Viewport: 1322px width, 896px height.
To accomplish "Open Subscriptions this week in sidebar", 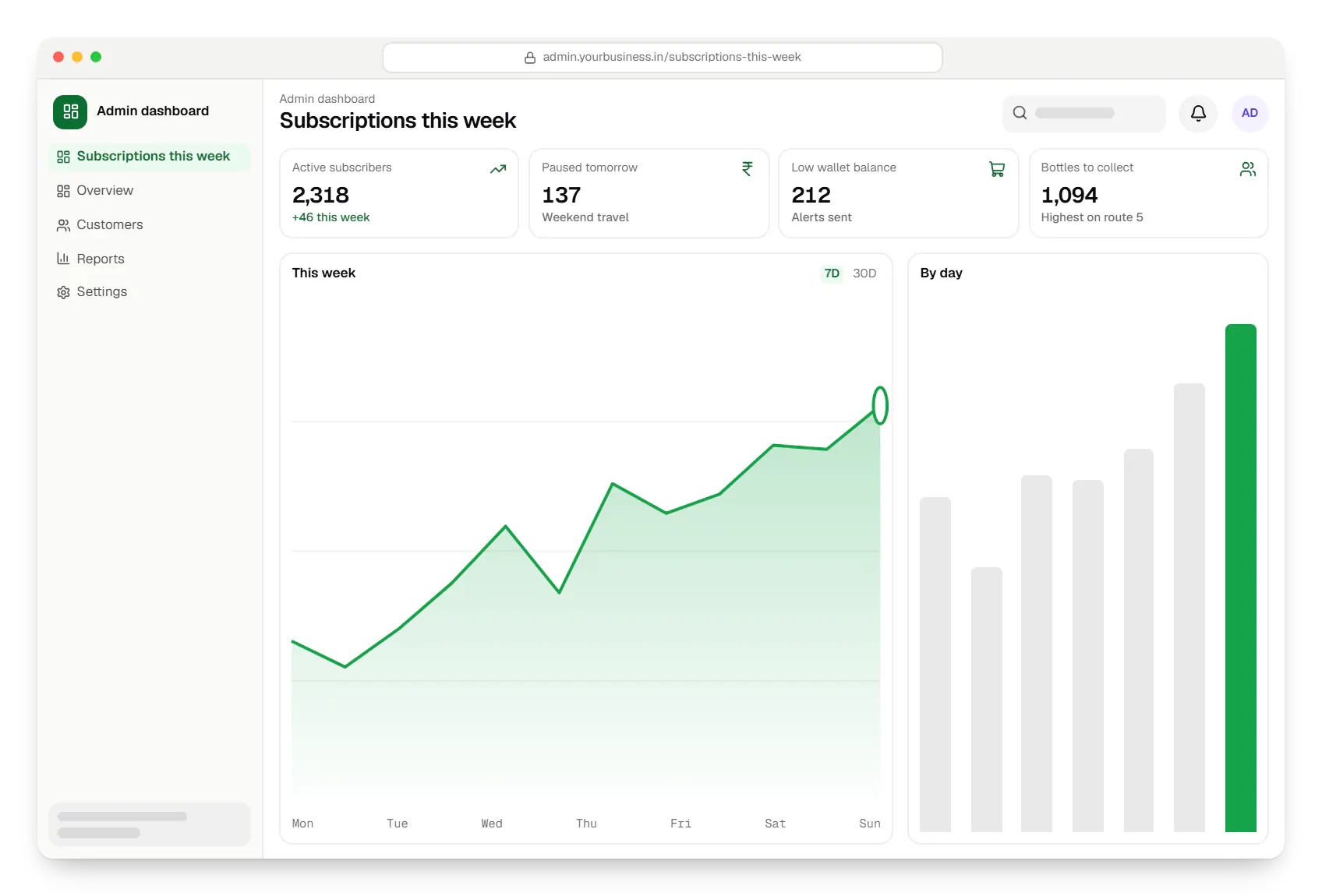I will 150,157.
